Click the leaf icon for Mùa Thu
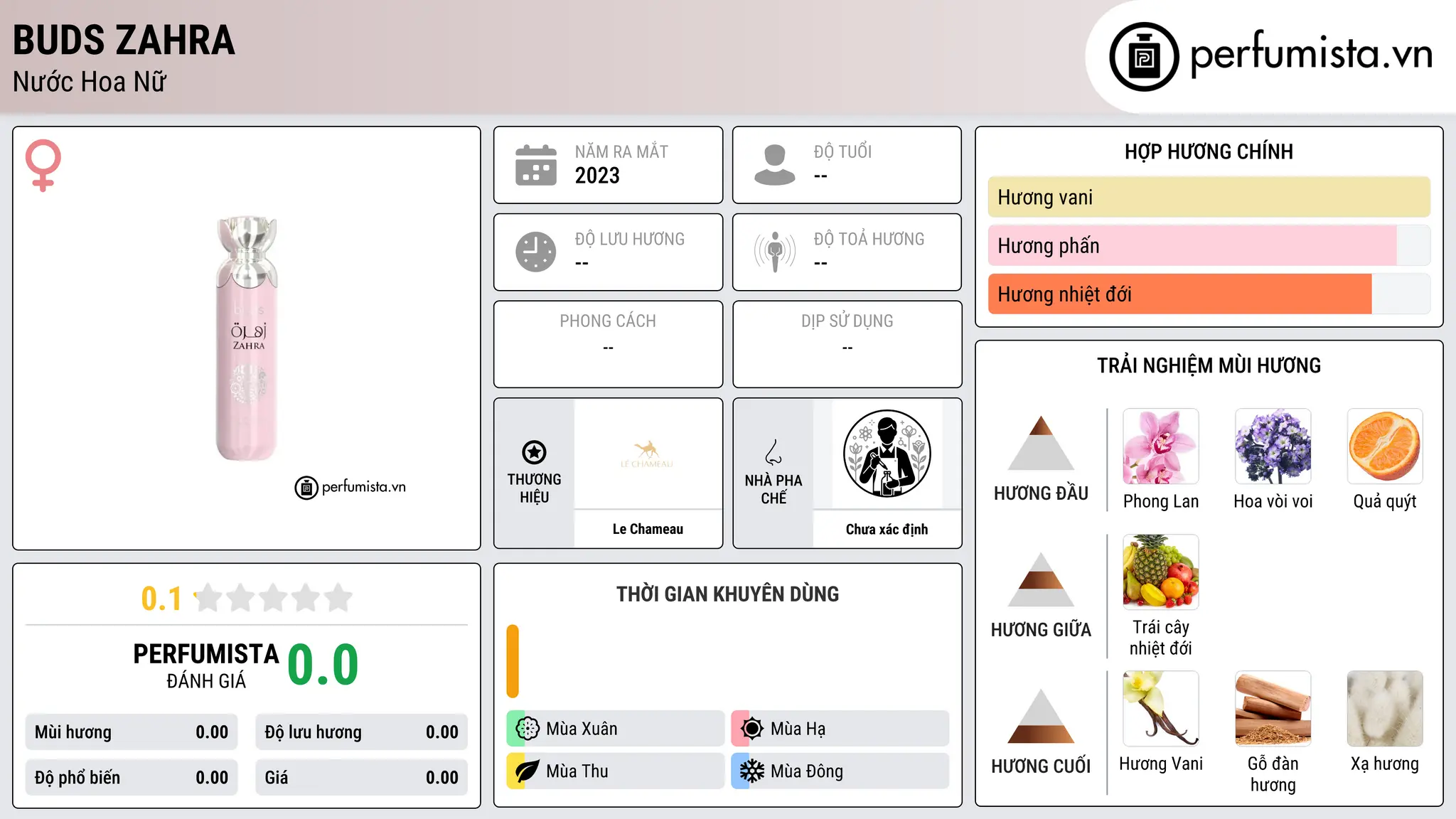This screenshot has height=819, width=1456. point(528,771)
